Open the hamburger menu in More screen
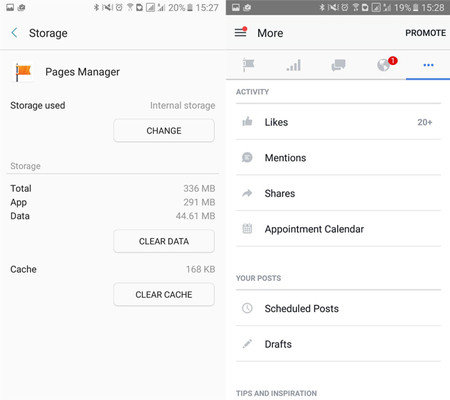 pyautogui.click(x=240, y=32)
